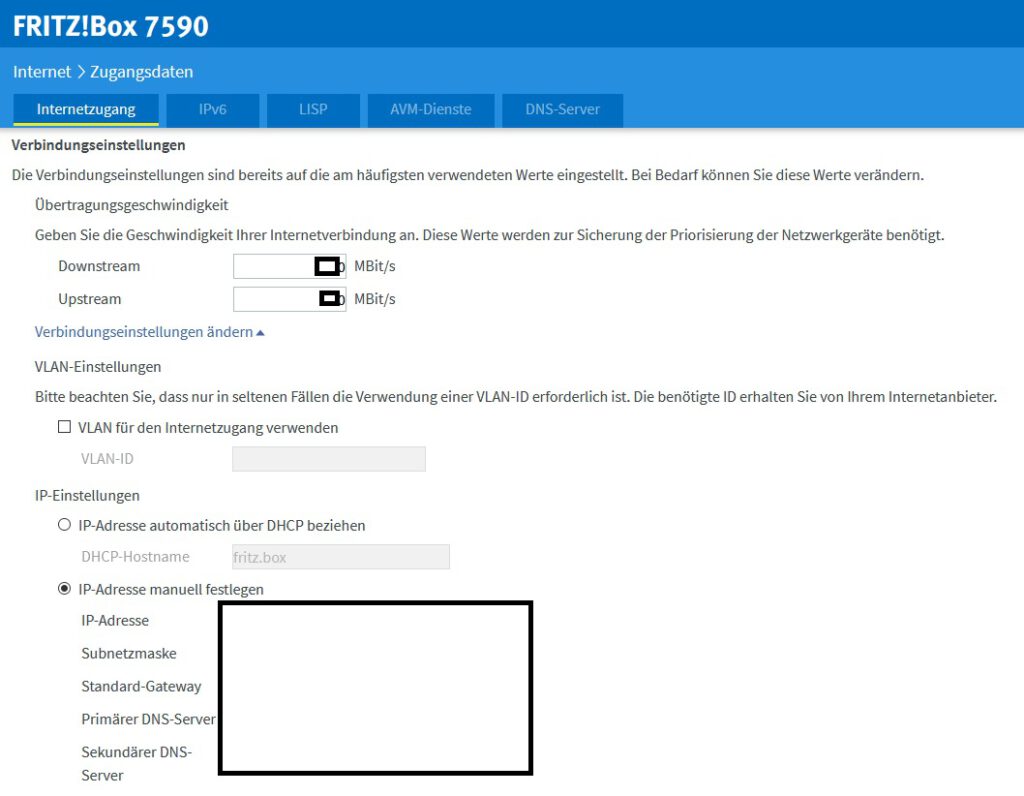Click the MBit/s unit next to Upstream

pos(375,299)
